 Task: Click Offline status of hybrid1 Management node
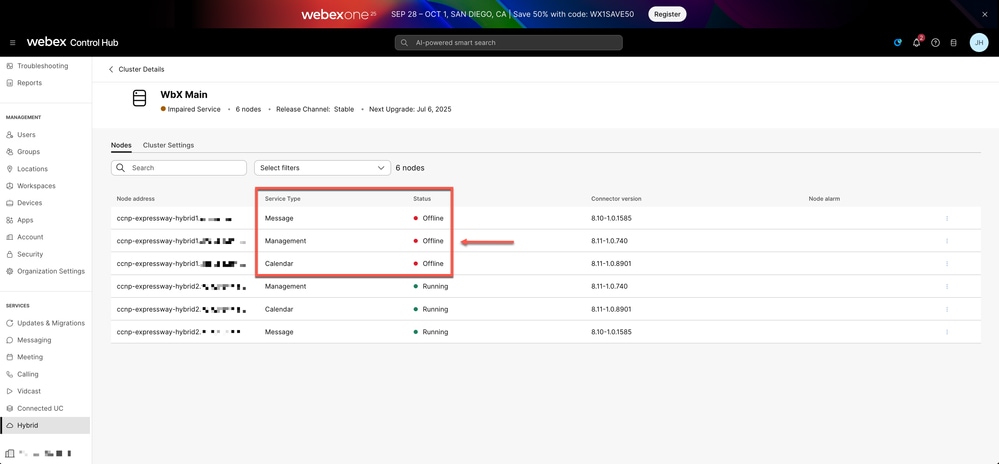pos(429,241)
